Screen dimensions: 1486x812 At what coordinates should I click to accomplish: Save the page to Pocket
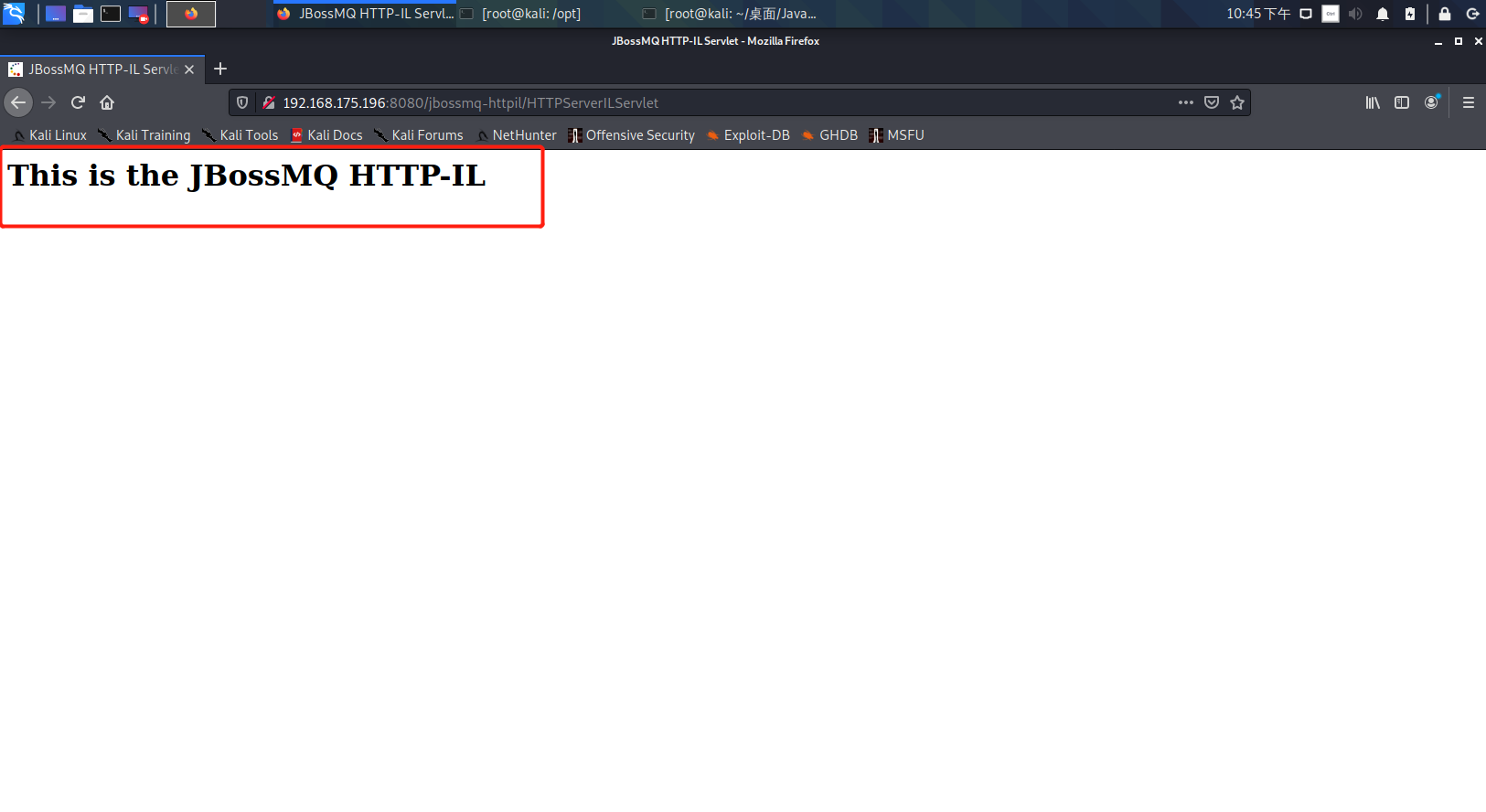pos(1212,102)
